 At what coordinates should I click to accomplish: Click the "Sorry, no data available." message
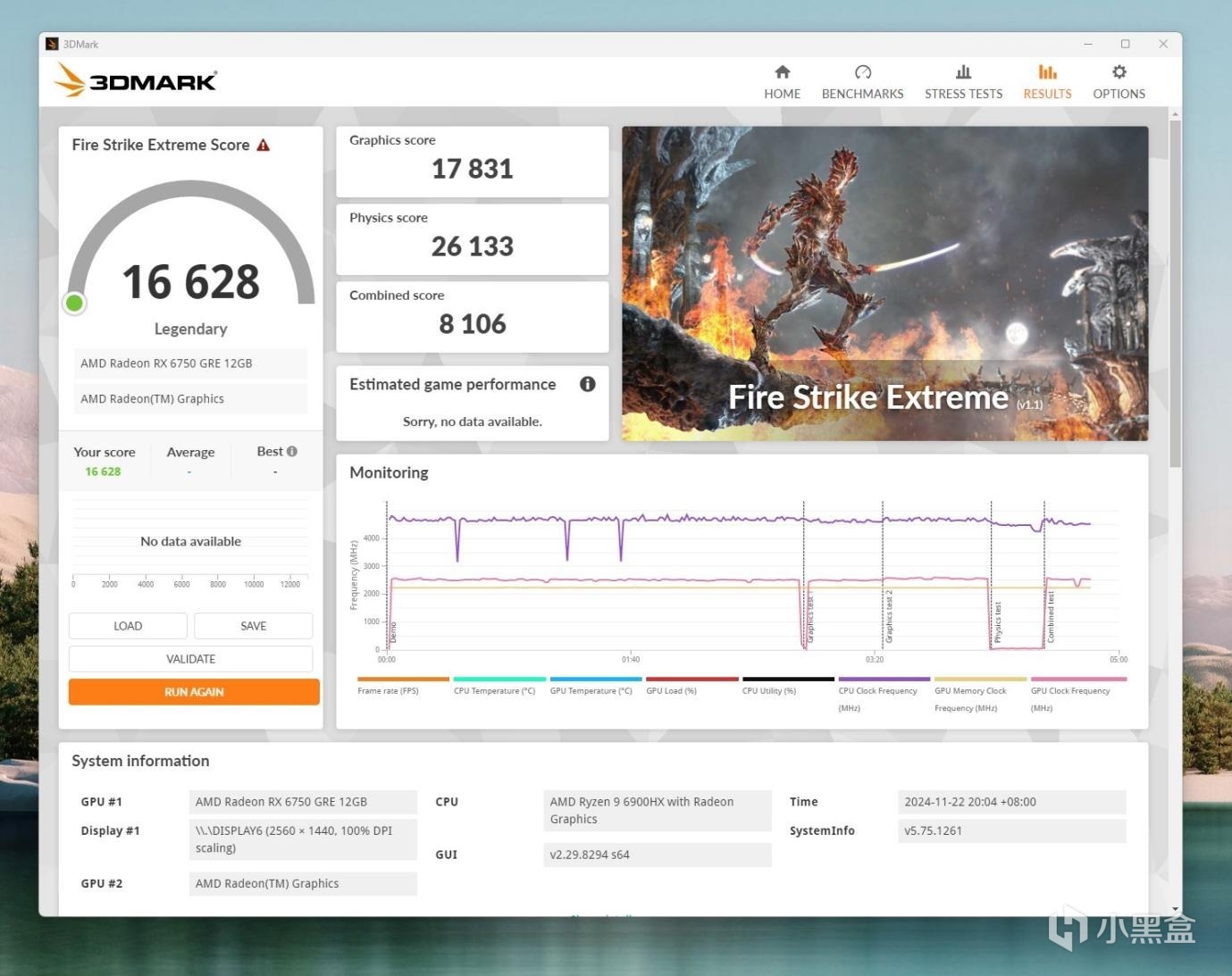pos(473,421)
